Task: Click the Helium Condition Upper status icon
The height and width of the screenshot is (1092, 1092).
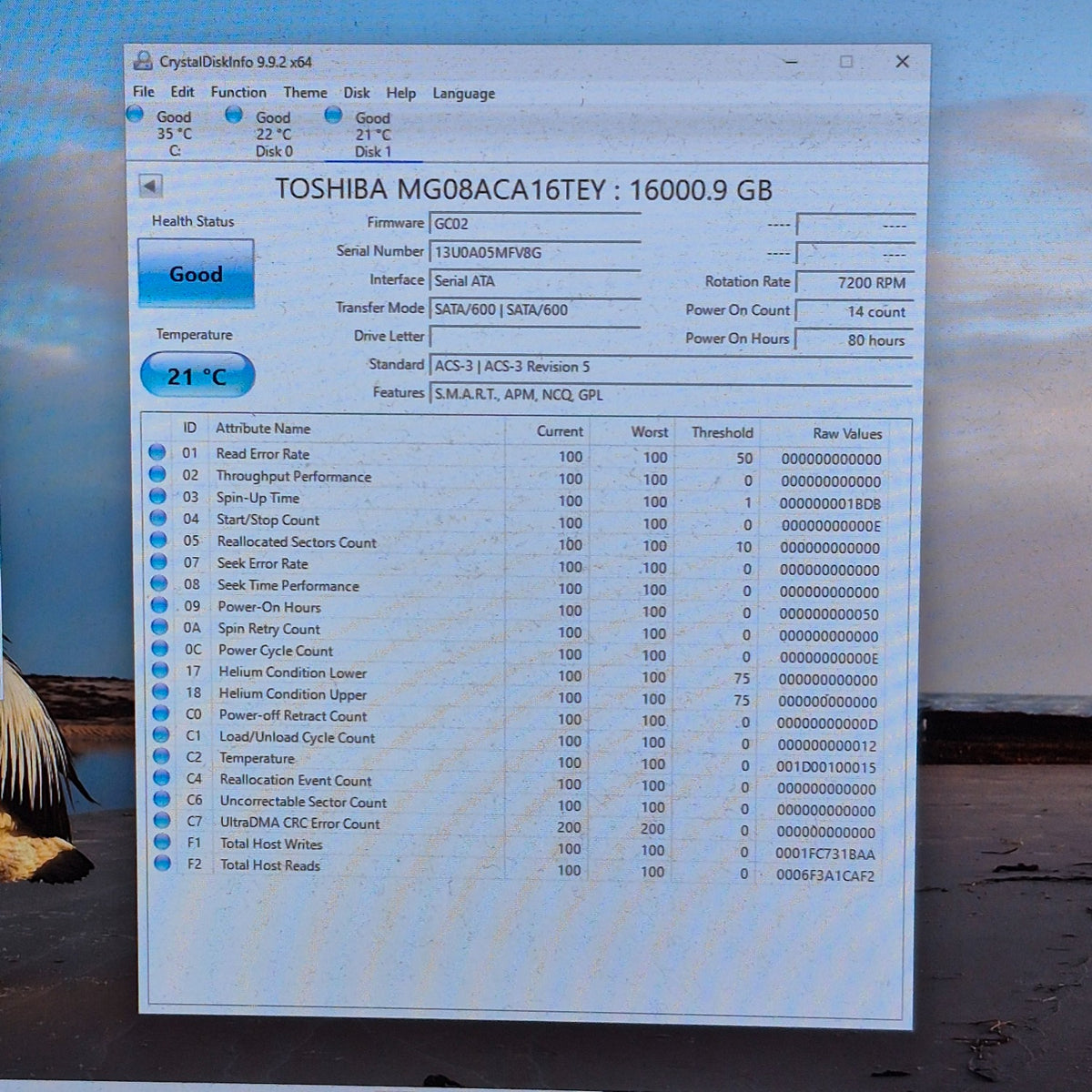Action: click(161, 692)
